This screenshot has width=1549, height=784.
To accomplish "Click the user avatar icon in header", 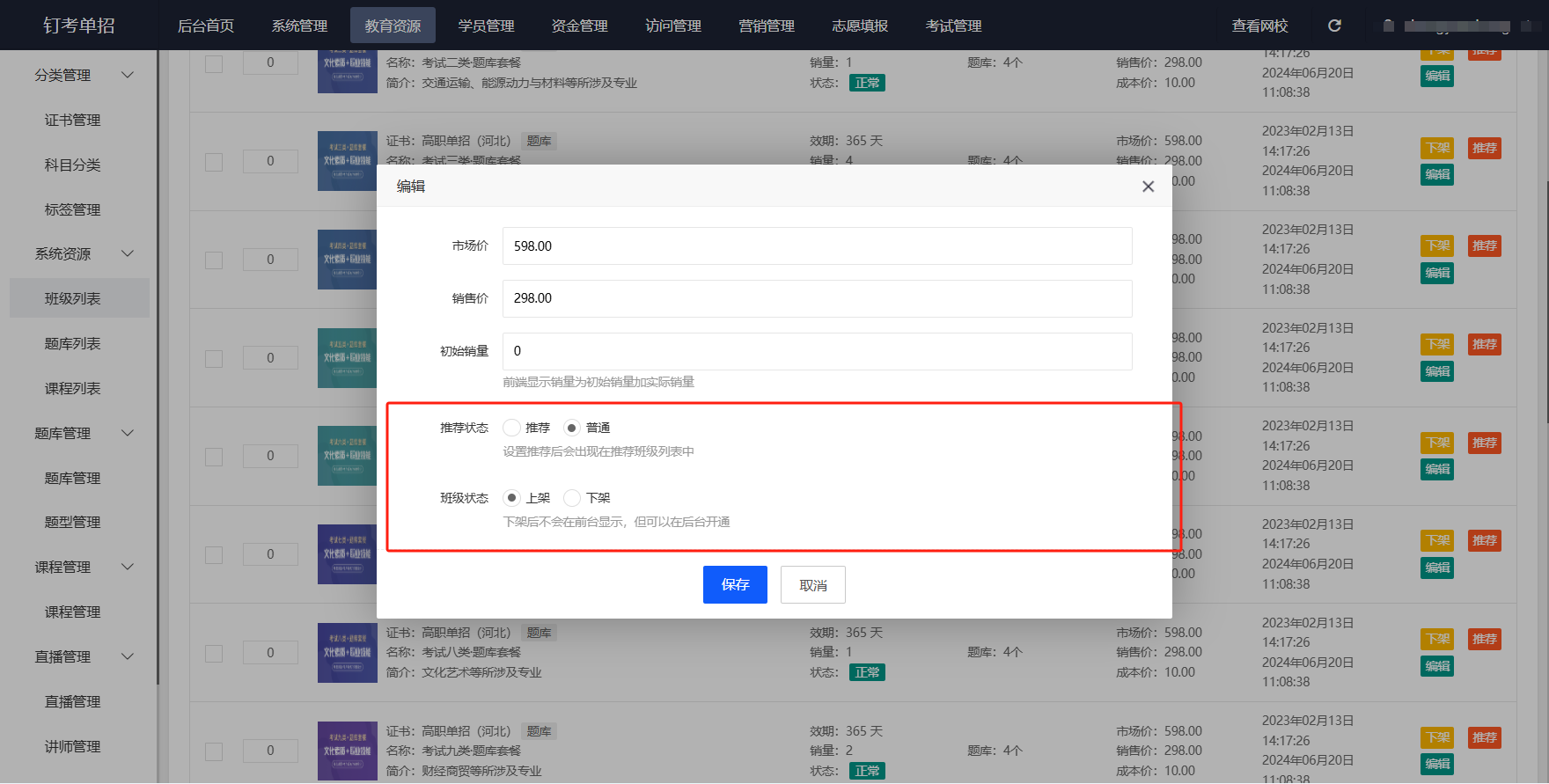I will (x=1389, y=26).
